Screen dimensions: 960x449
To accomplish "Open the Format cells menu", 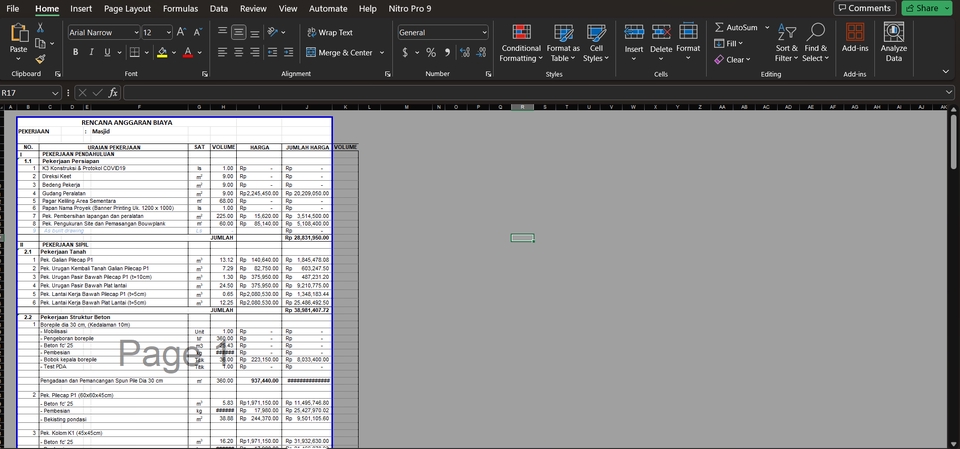I will (x=688, y=43).
